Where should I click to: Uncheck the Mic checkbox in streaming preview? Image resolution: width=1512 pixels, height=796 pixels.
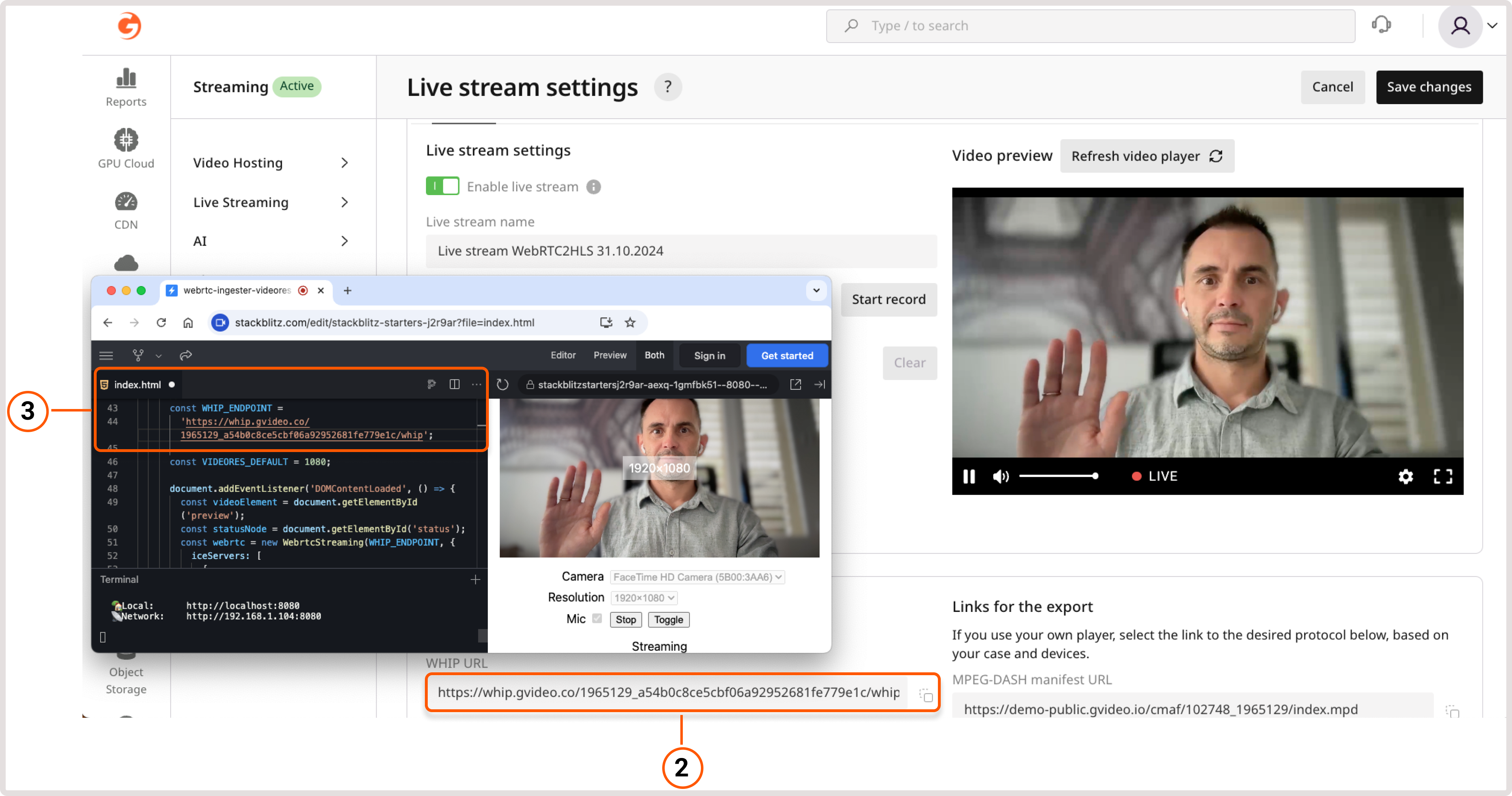coord(597,619)
